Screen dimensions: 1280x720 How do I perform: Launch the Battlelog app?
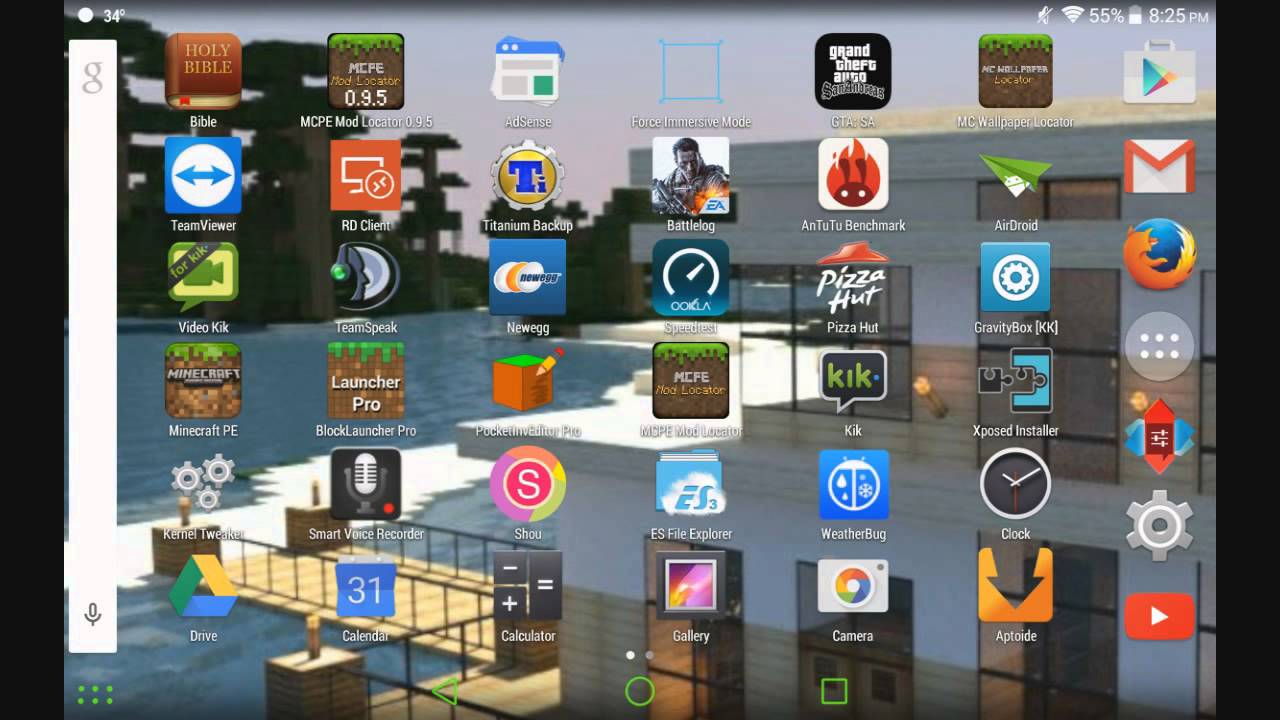coord(691,175)
